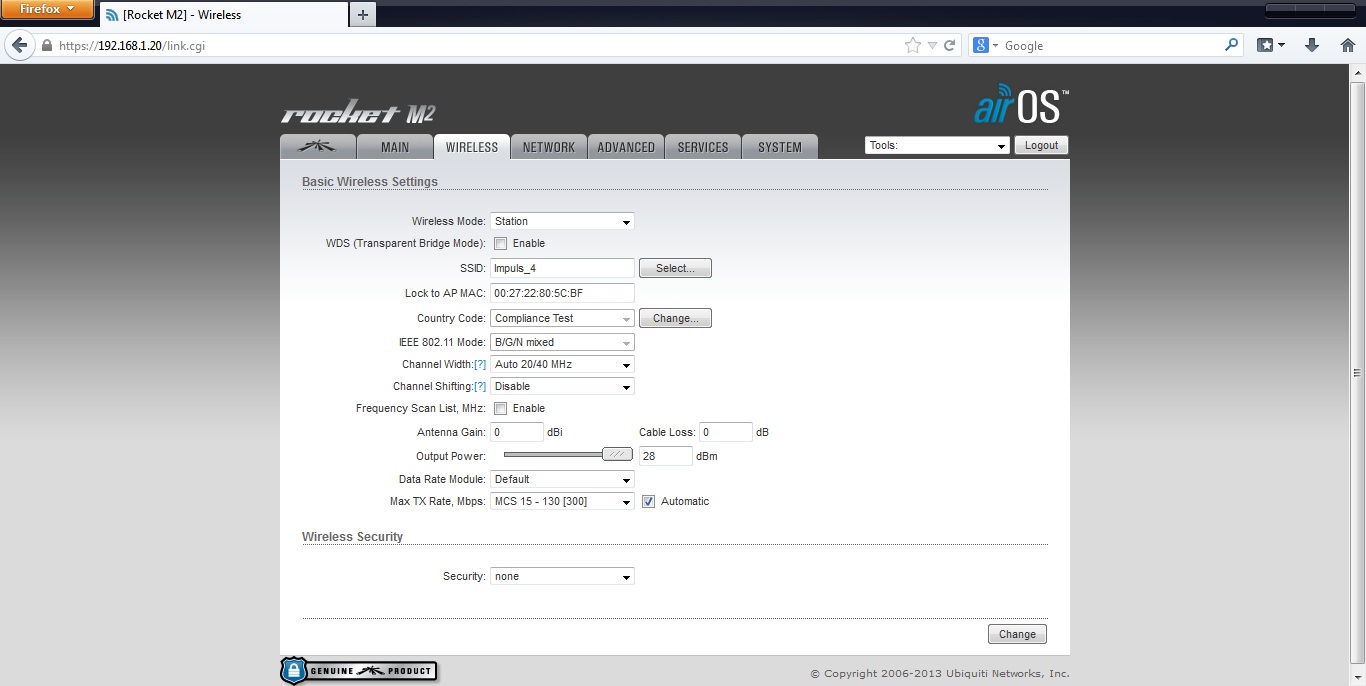Expand the Channel Width dropdown
This screenshot has height=686, width=1366.
562,364
